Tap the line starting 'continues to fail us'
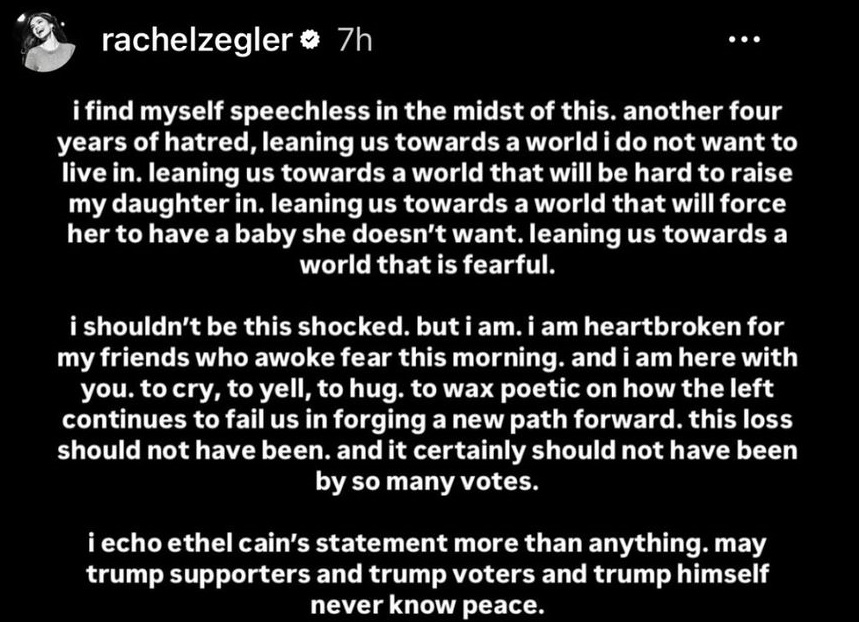The width and height of the screenshot is (859, 622). click(x=427, y=419)
